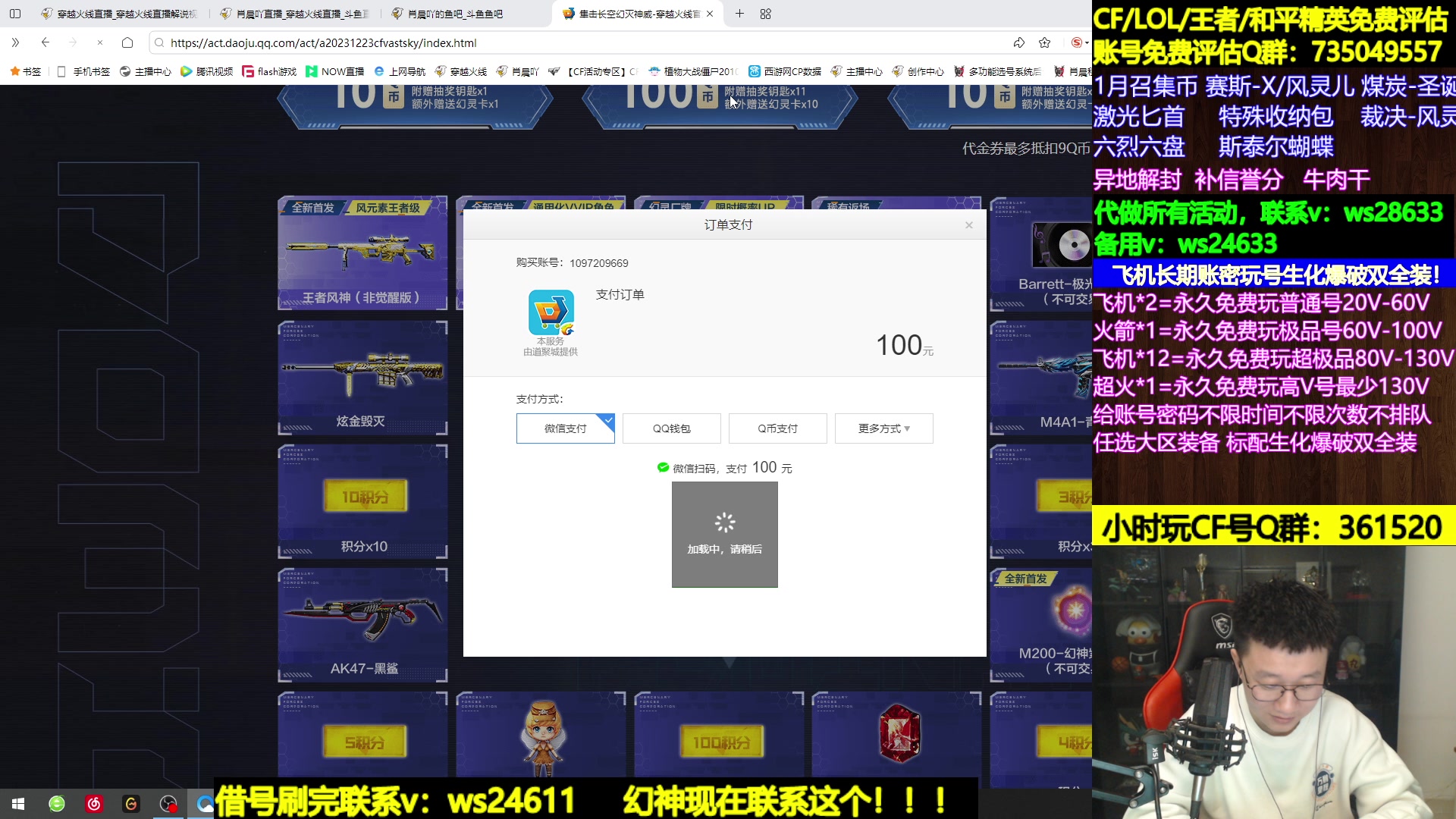Open 肖晨吖 bookmark

(518, 71)
